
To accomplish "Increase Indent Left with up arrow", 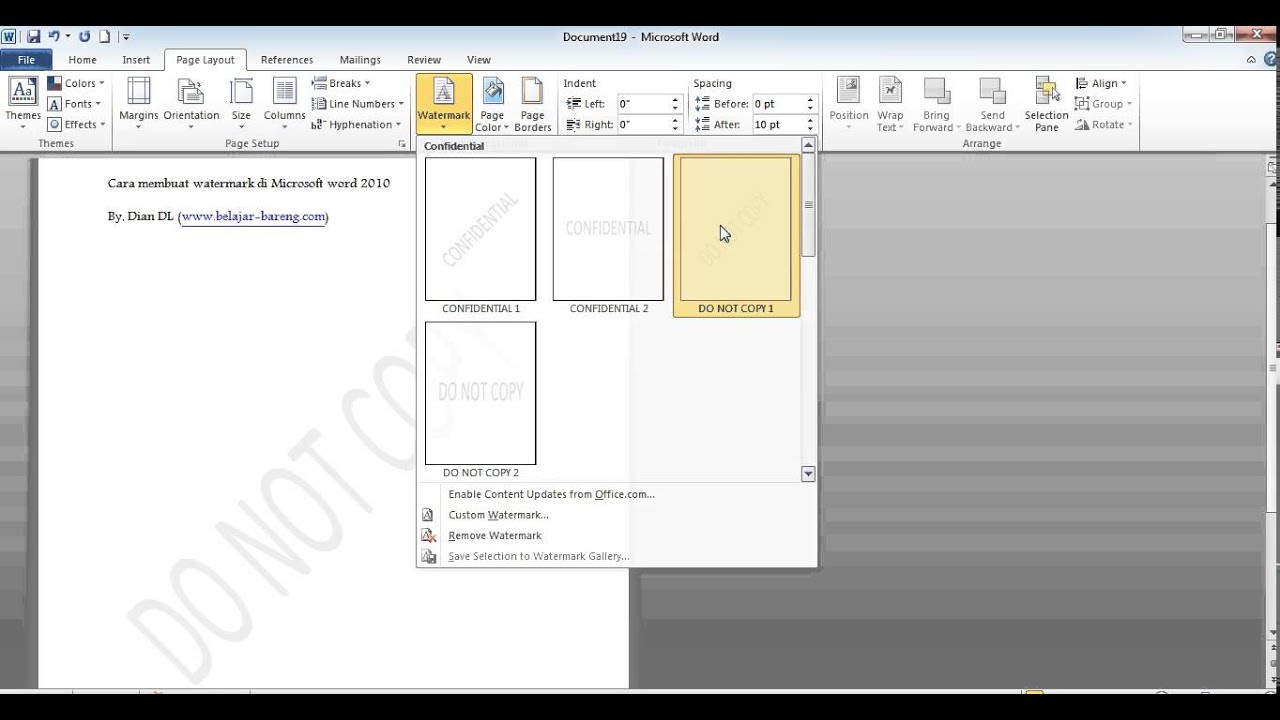I will coord(675,100).
